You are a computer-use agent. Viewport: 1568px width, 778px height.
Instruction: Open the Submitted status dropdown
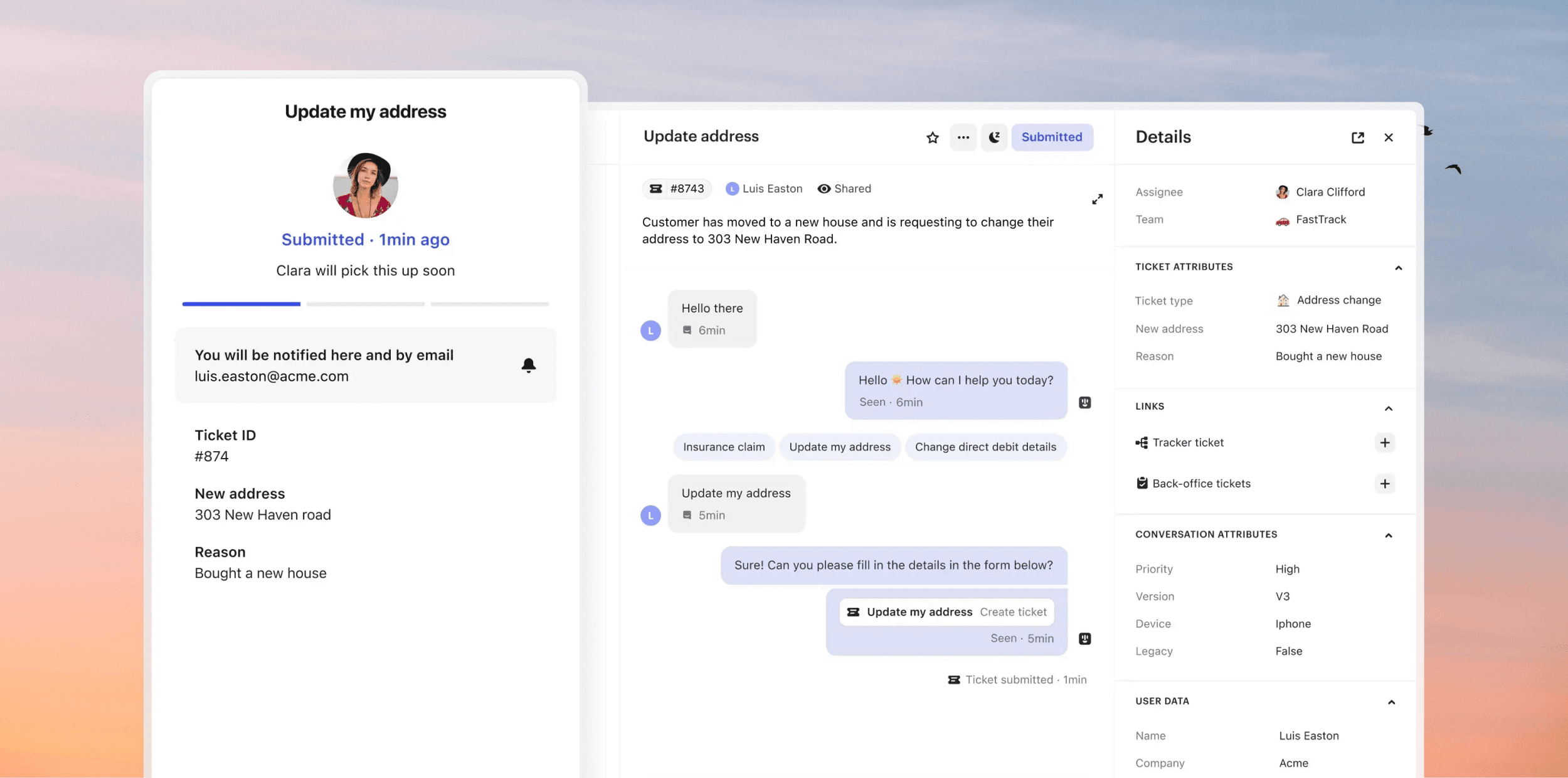point(1052,137)
